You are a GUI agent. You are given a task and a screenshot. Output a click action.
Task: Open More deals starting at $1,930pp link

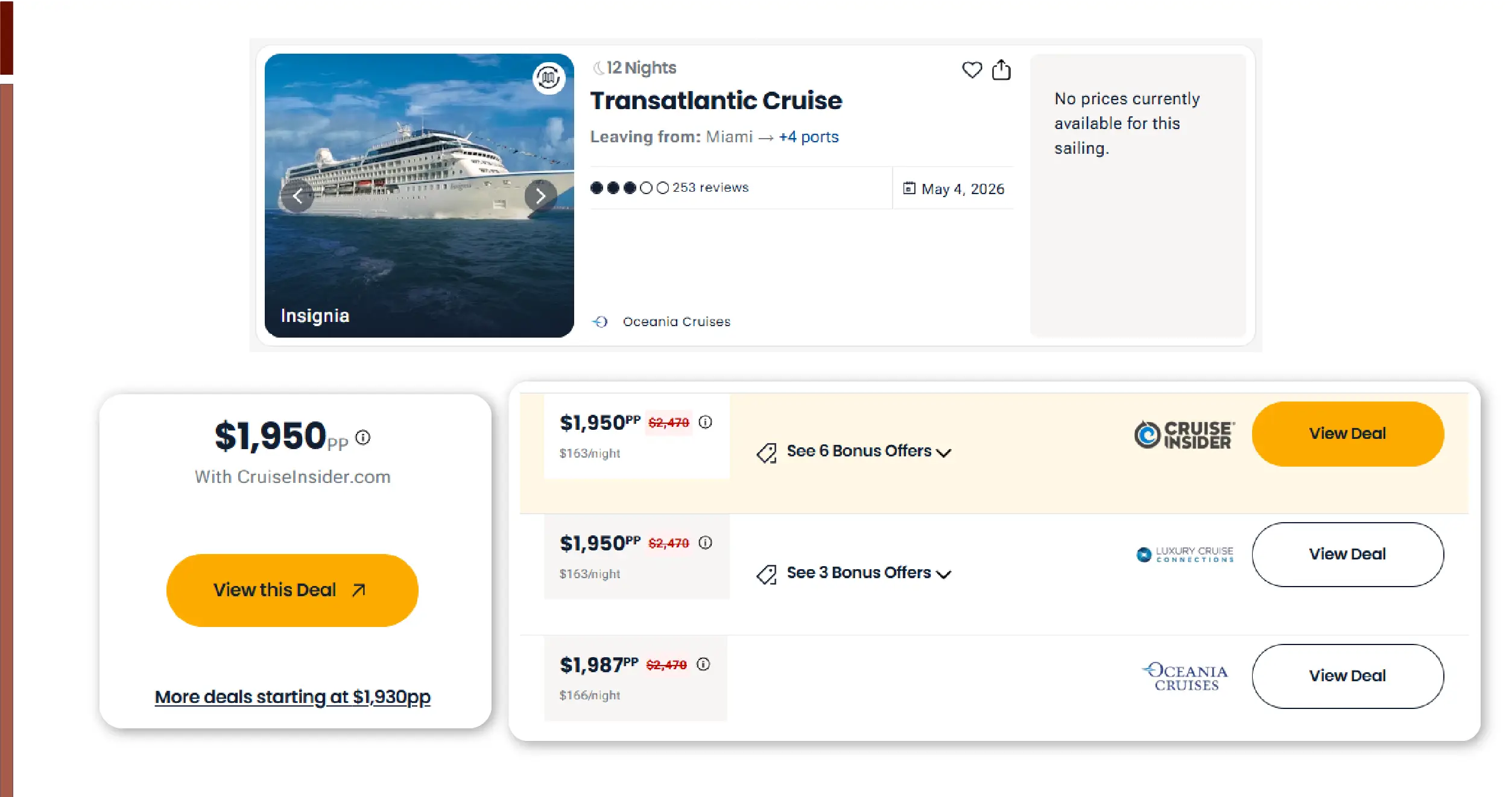click(293, 697)
